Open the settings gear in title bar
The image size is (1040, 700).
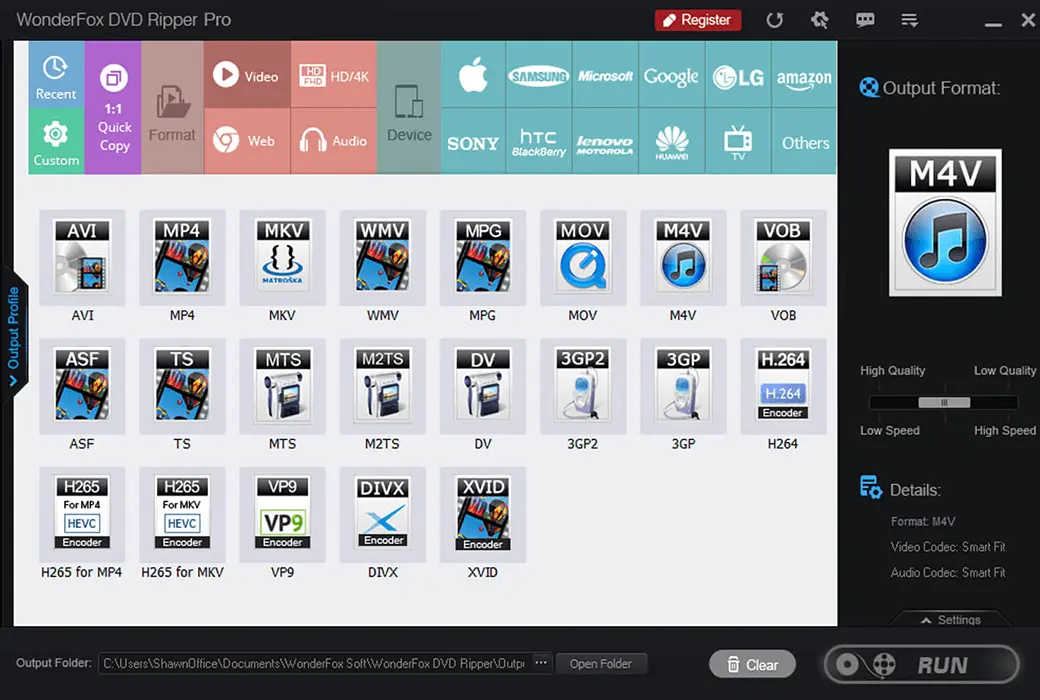tap(820, 20)
